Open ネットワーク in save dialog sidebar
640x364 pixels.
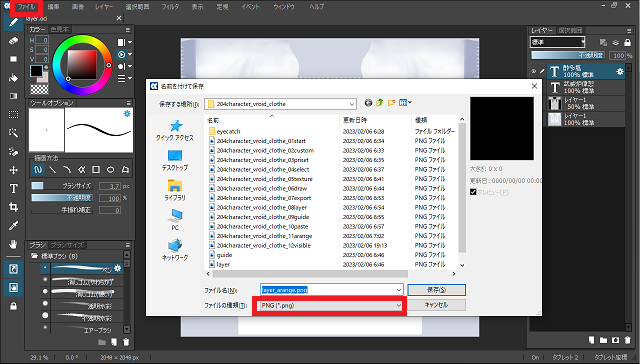pos(175,250)
